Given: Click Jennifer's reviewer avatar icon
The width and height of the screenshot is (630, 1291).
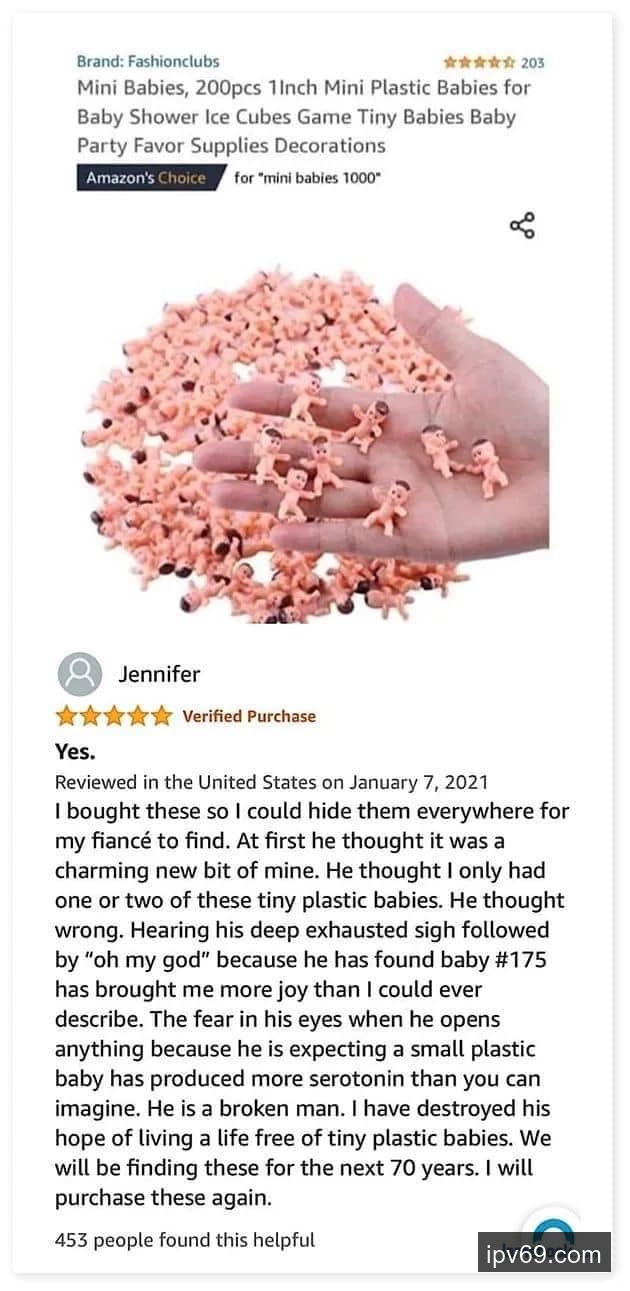Looking at the screenshot, I should 80,674.
